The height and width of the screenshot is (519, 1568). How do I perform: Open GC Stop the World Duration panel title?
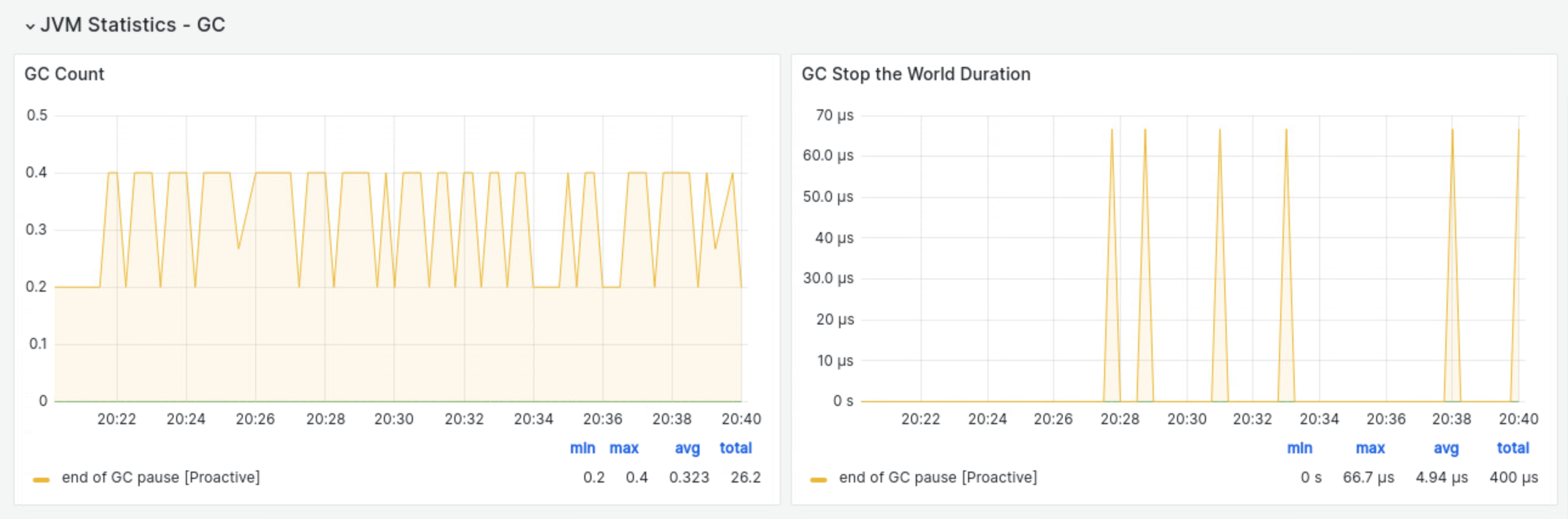[x=916, y=74]
